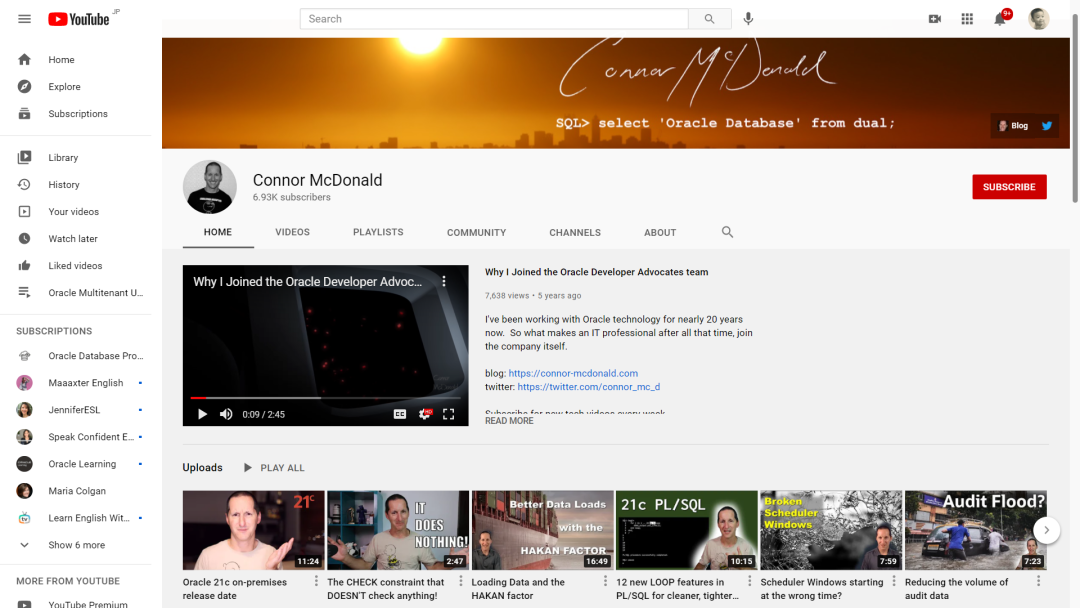Open featured video more options menu
This screenshot has height=608, width=1080.
444,282
